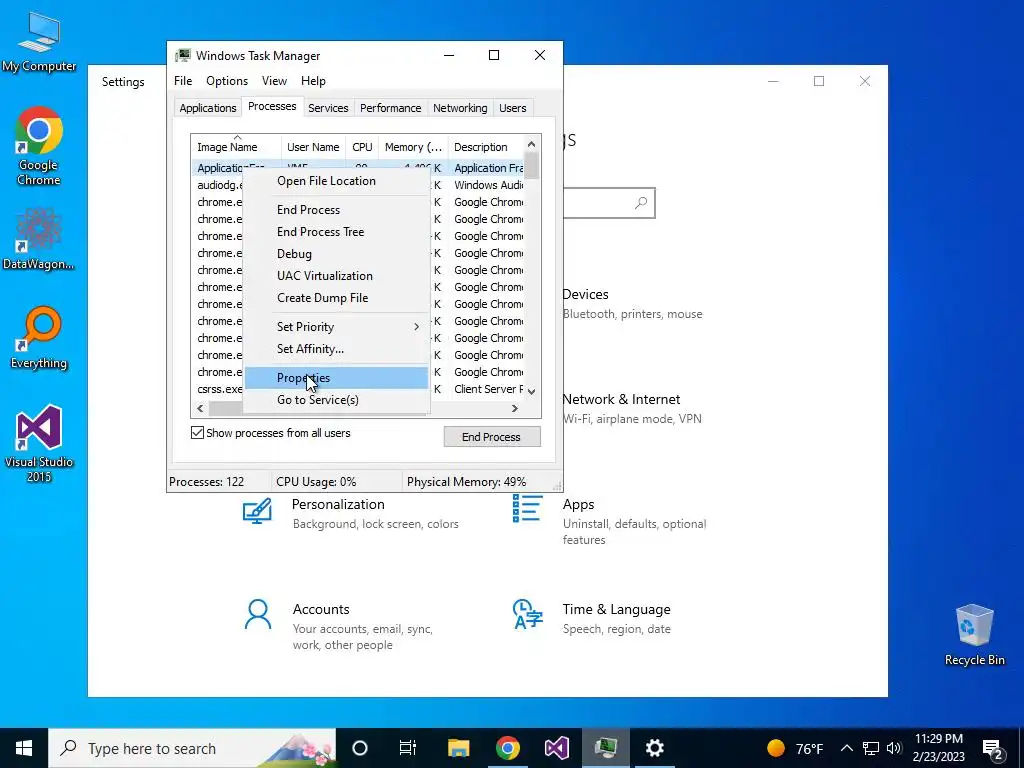The image size is (1024, 768).
Task: Open Task Manager View menu
Action: tap(274, 81)
